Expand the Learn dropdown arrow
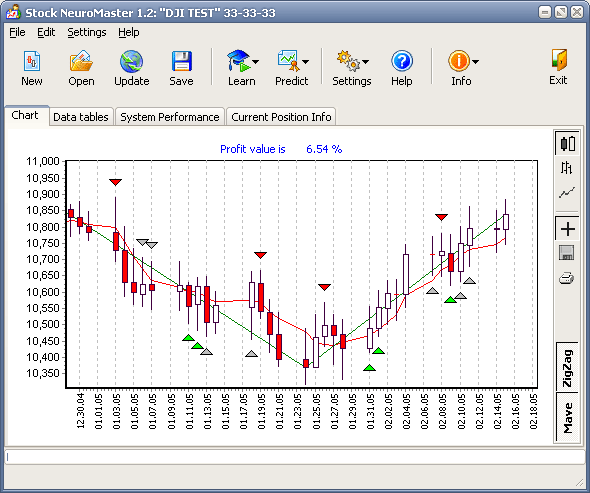 point(255,62)
